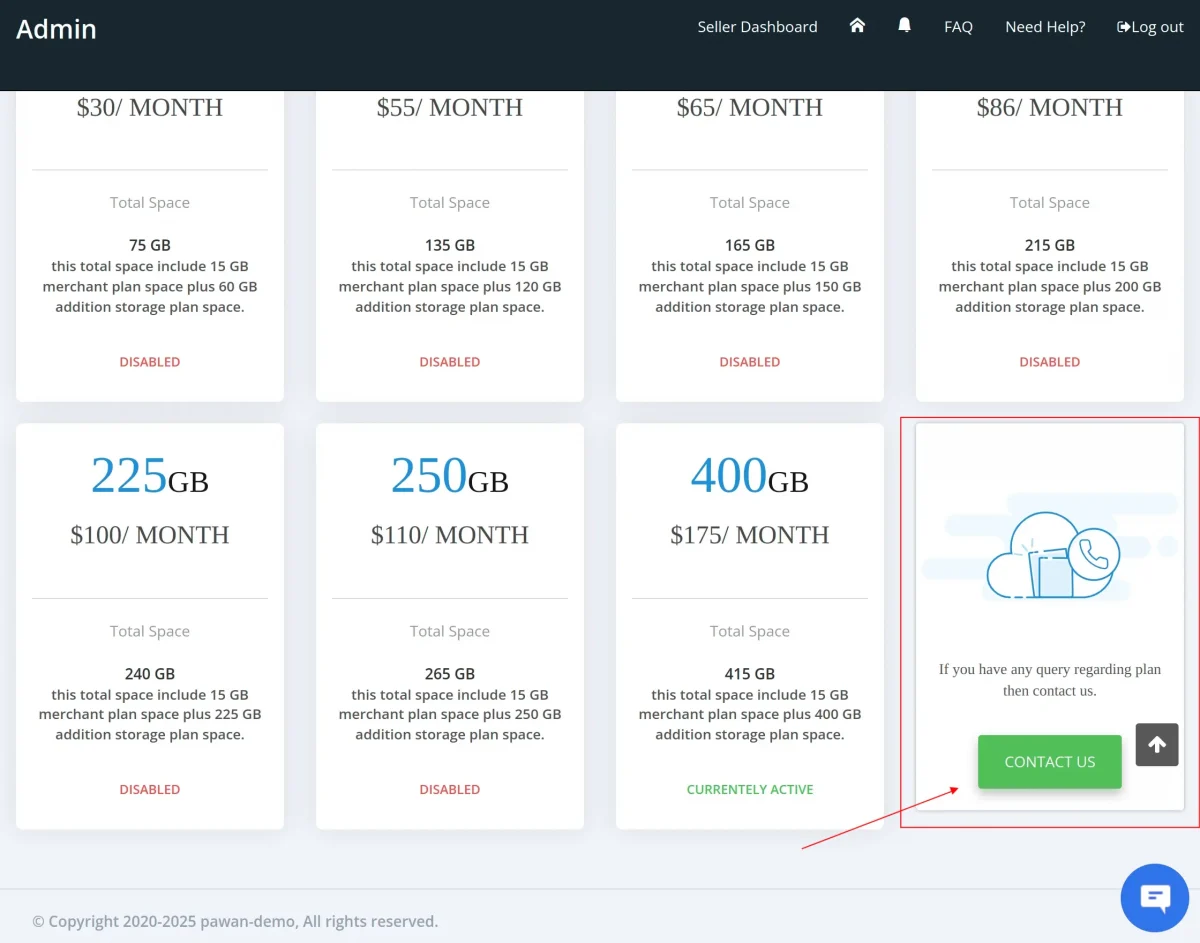The height and width of the screenshot is (943, 1200).
Task: Open the FAQ menu item
Action: tap(958, 27)
